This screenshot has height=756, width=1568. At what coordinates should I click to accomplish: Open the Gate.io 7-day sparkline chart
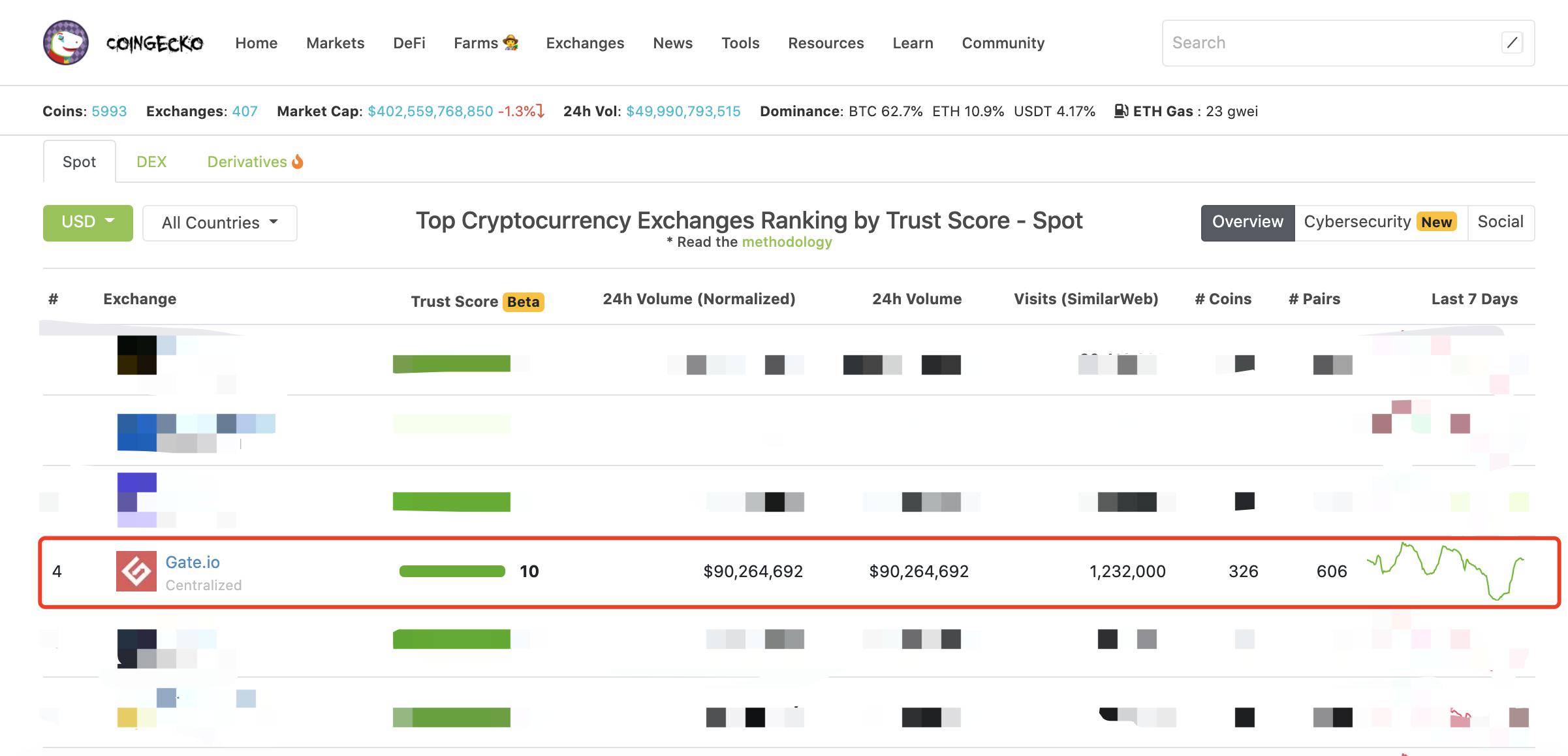point(1446,571)
